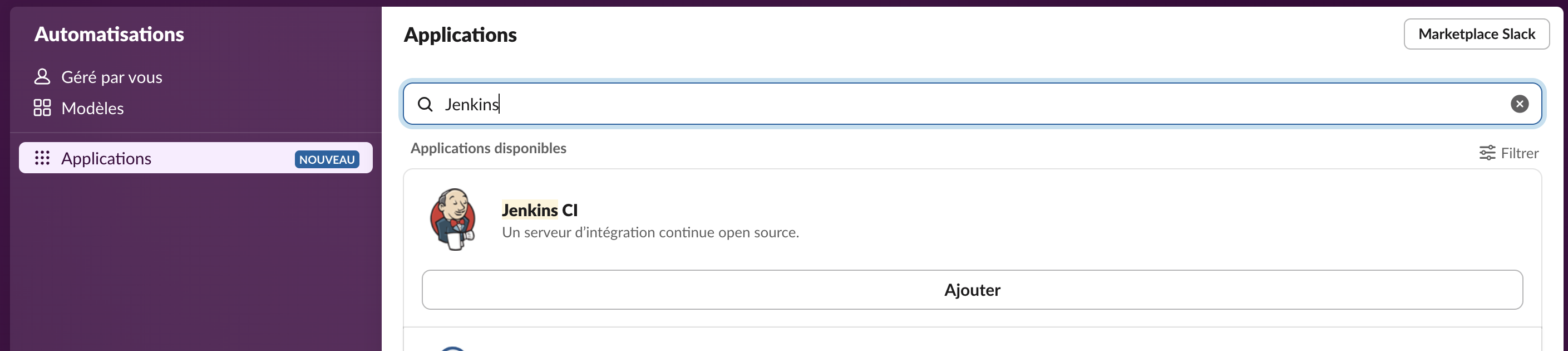Open the Géré par vous section

click(x=111, y=77)
